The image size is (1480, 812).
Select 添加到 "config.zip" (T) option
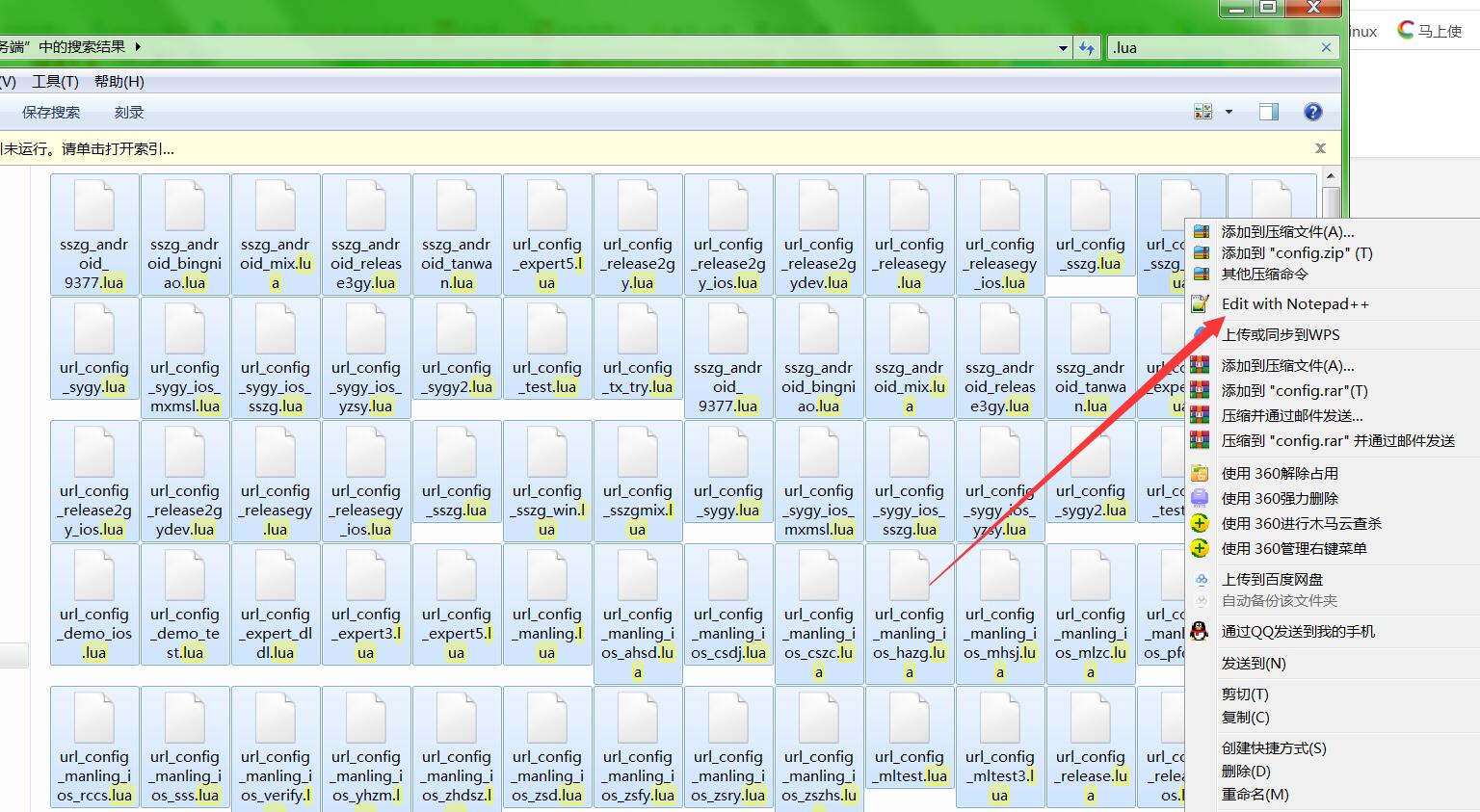(x=1296, y=253)
